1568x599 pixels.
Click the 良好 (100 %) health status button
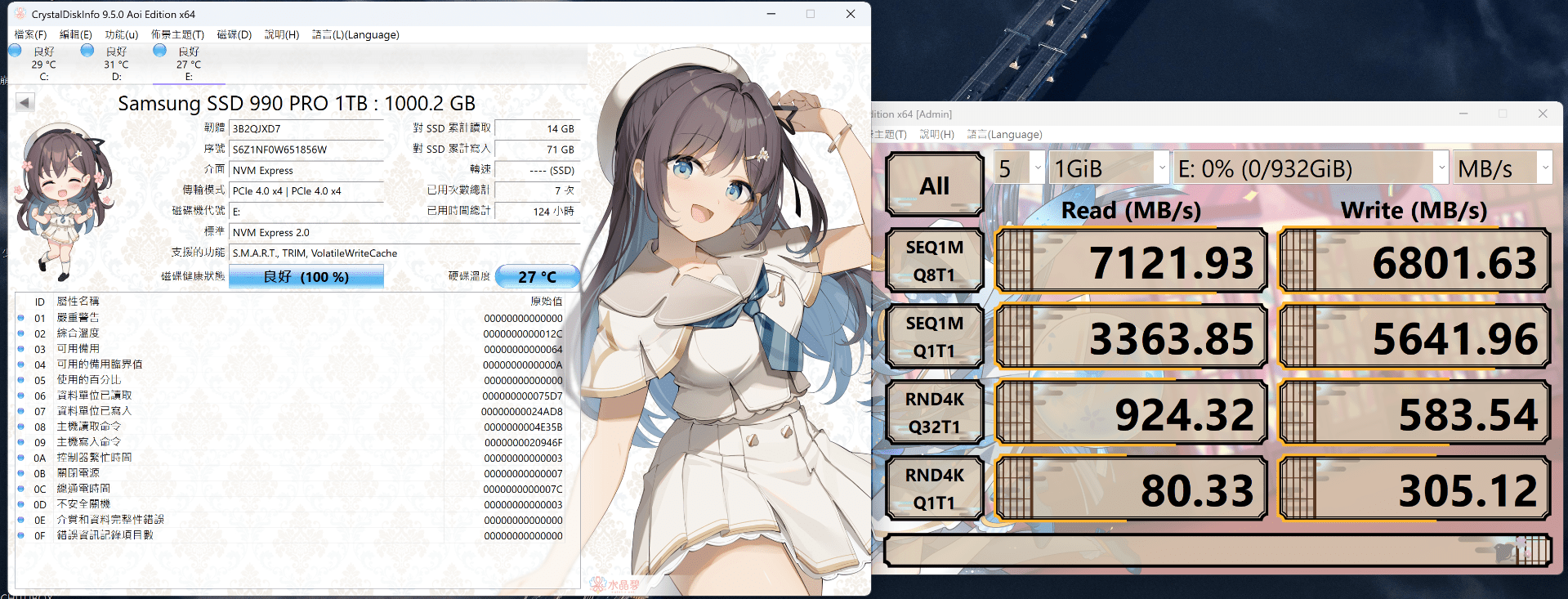click(x=306, y=277)
